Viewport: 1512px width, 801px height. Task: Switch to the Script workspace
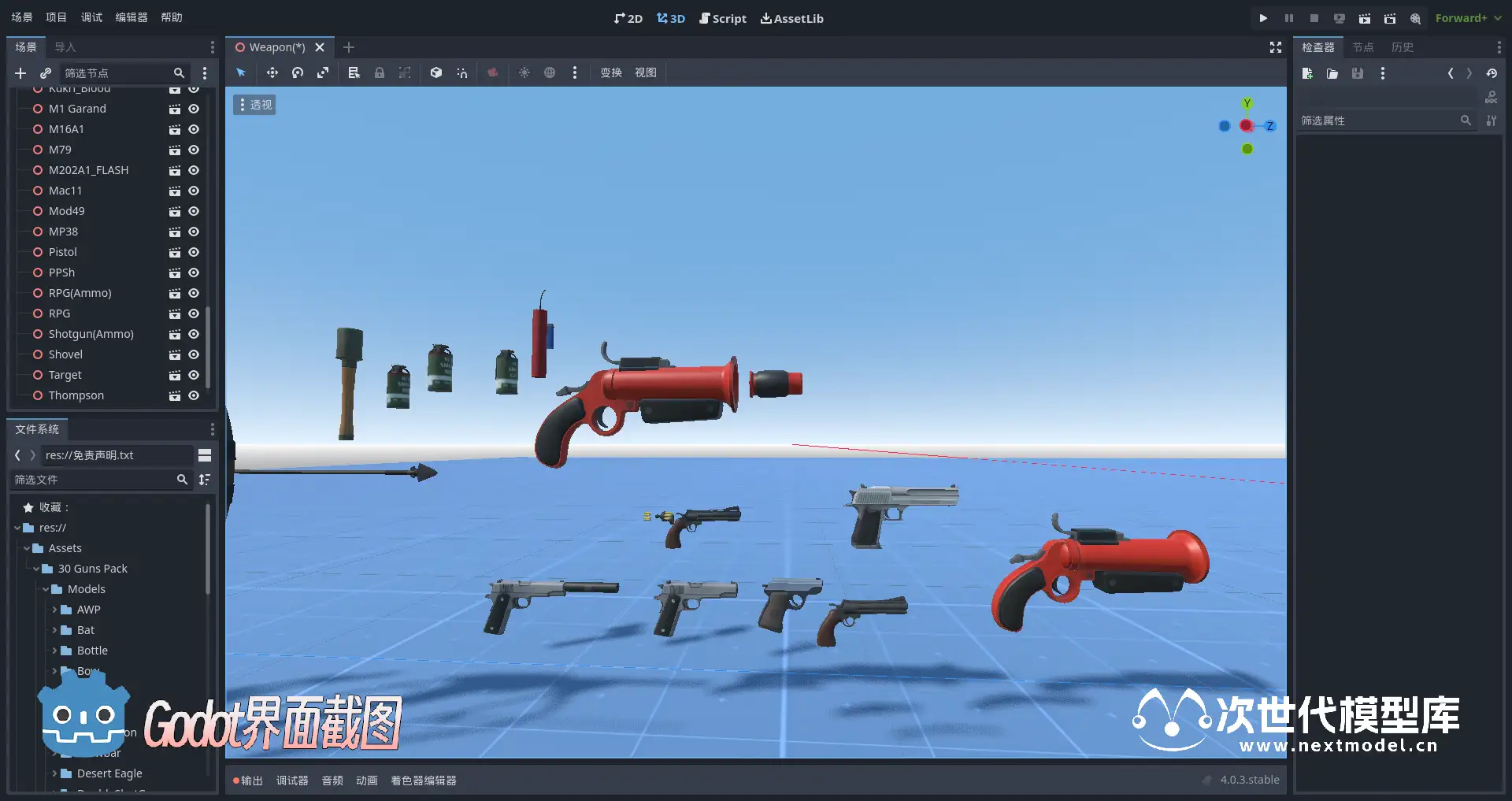click(722, 18)
